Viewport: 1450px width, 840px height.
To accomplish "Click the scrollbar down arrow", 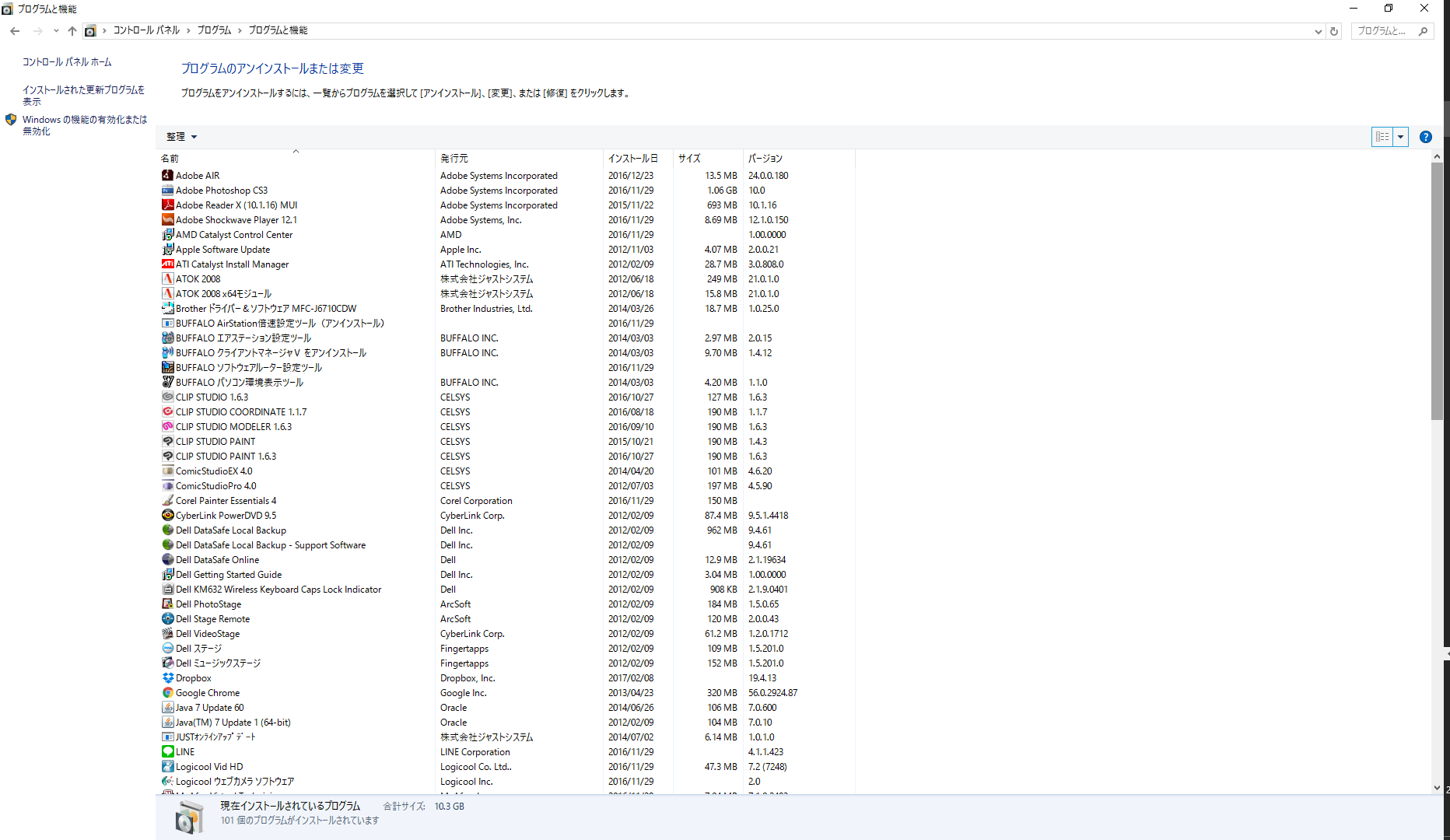I will pyautogui.click(x=1437, y=787).
